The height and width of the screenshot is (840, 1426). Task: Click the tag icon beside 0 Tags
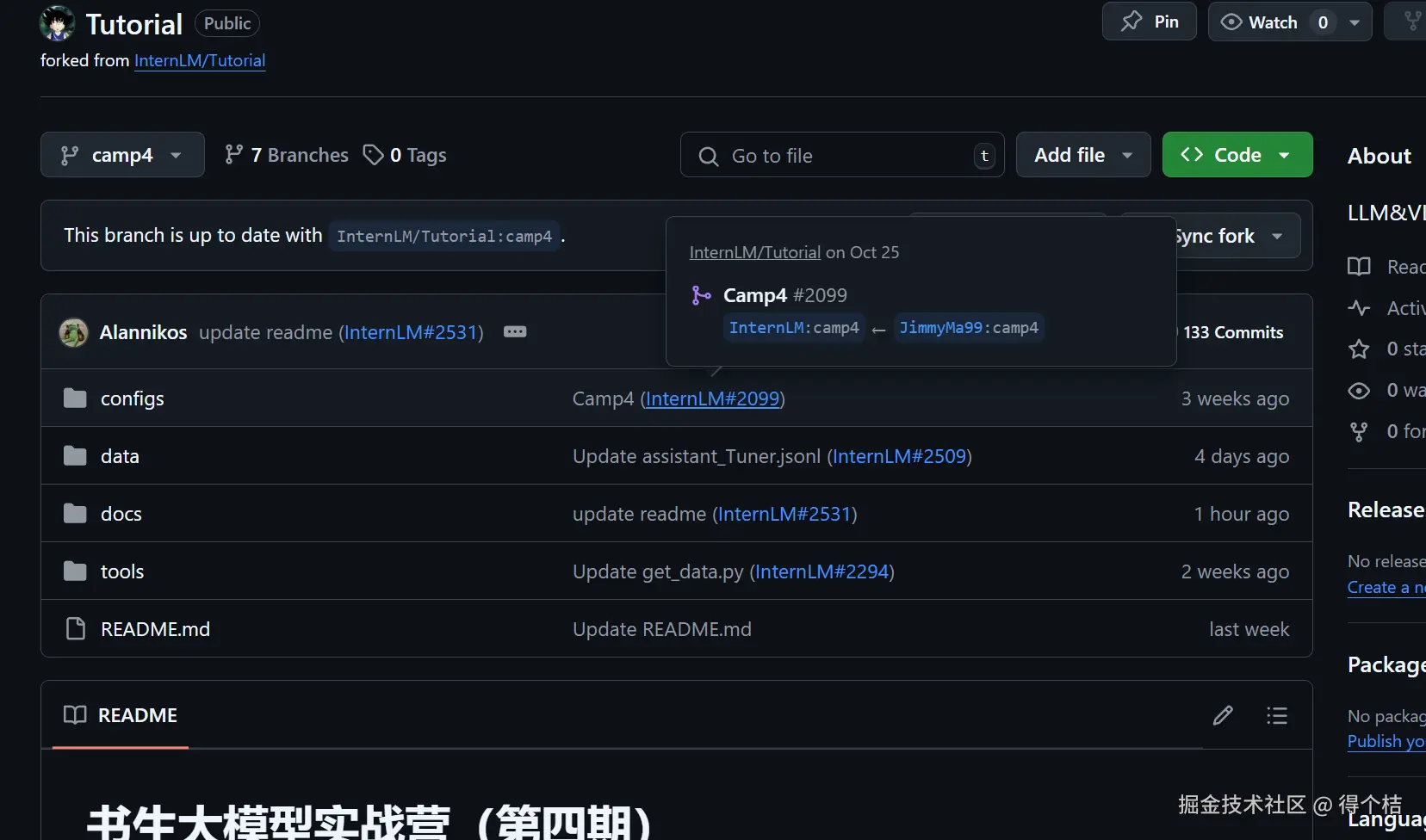pos(373,155)
